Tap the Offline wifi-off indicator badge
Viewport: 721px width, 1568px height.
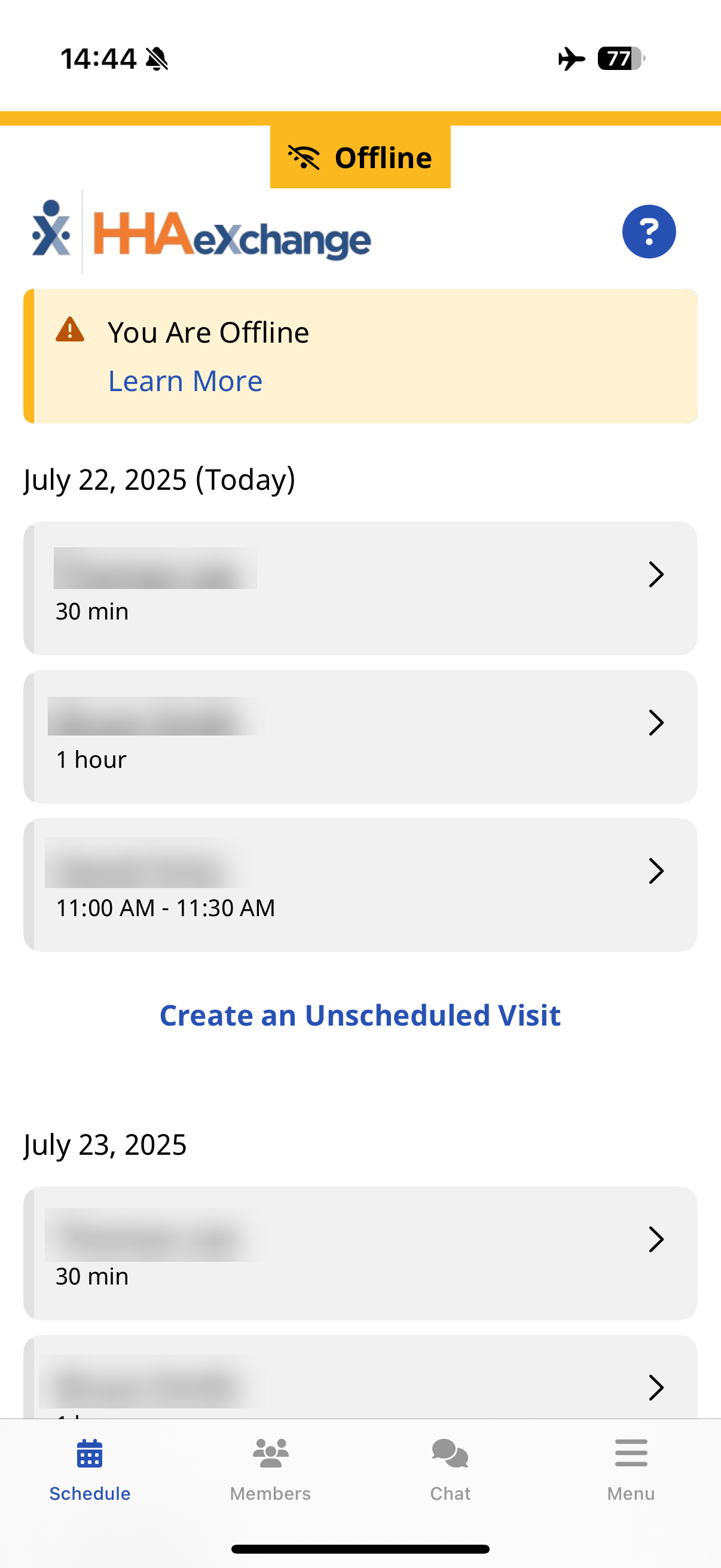tap(360, 158)
